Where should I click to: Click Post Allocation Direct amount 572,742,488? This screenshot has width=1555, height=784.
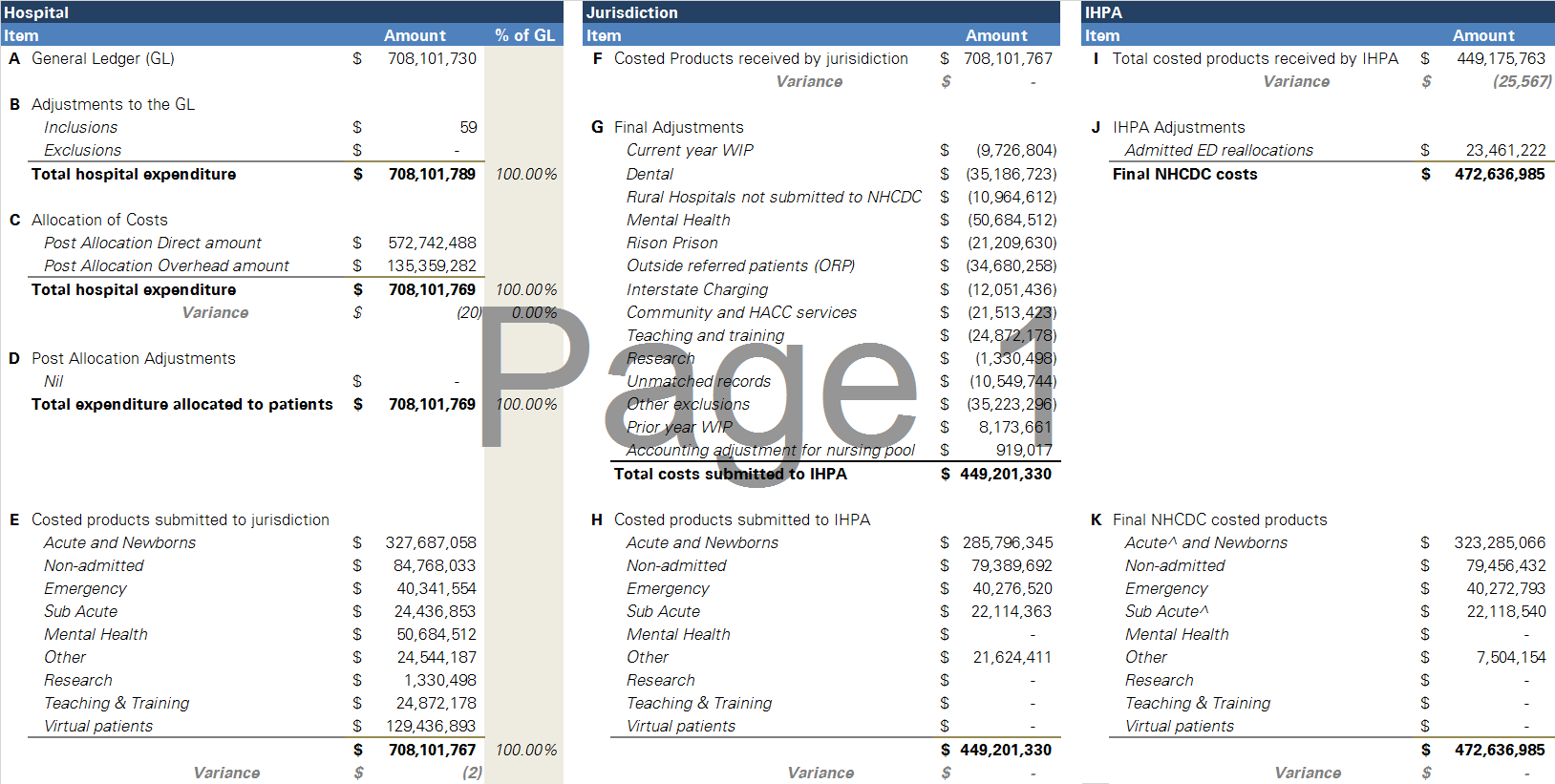(x=432, y=243)
